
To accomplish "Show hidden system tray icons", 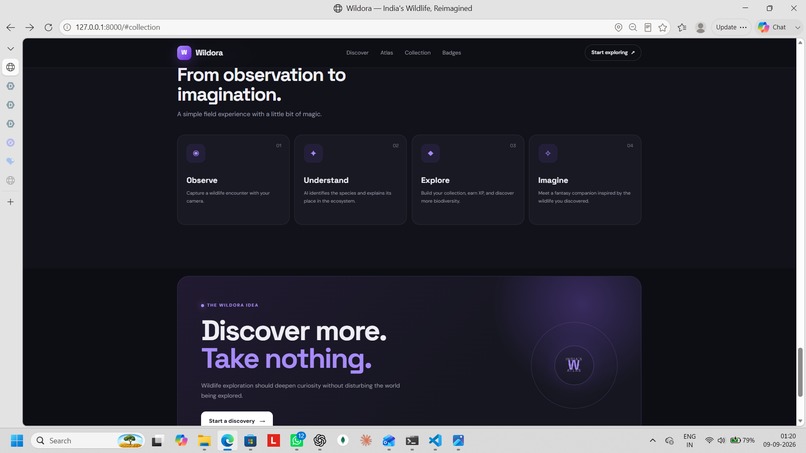I will [x=653, y=441].
